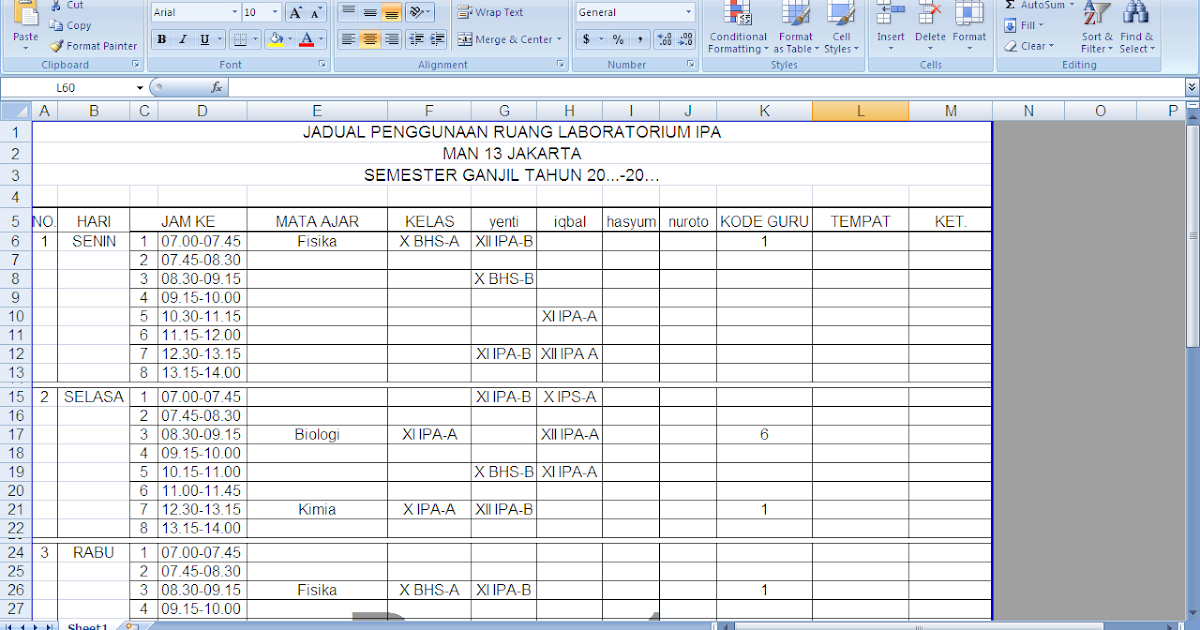Open the Cell Styles menu
Screen dimensions: 1200x630
[x=841, y=30]
